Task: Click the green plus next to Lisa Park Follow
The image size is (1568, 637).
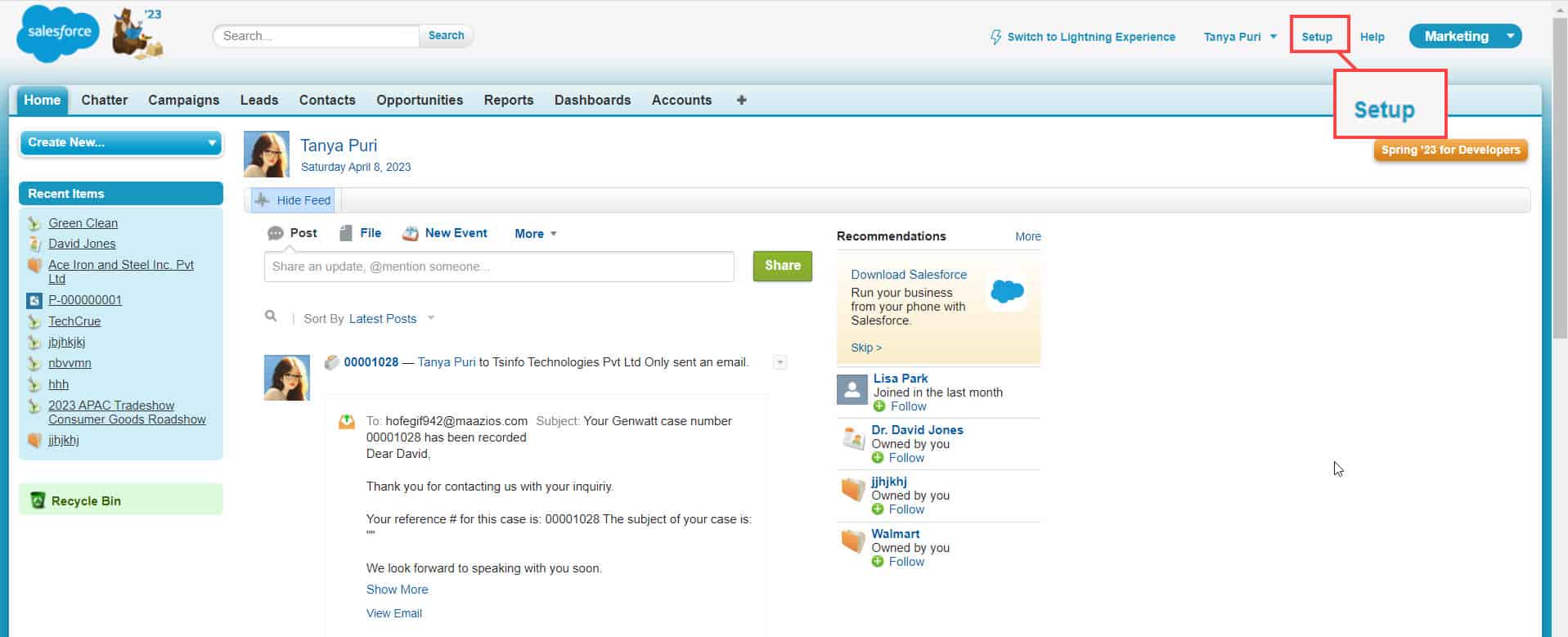Action: point(879,406)
